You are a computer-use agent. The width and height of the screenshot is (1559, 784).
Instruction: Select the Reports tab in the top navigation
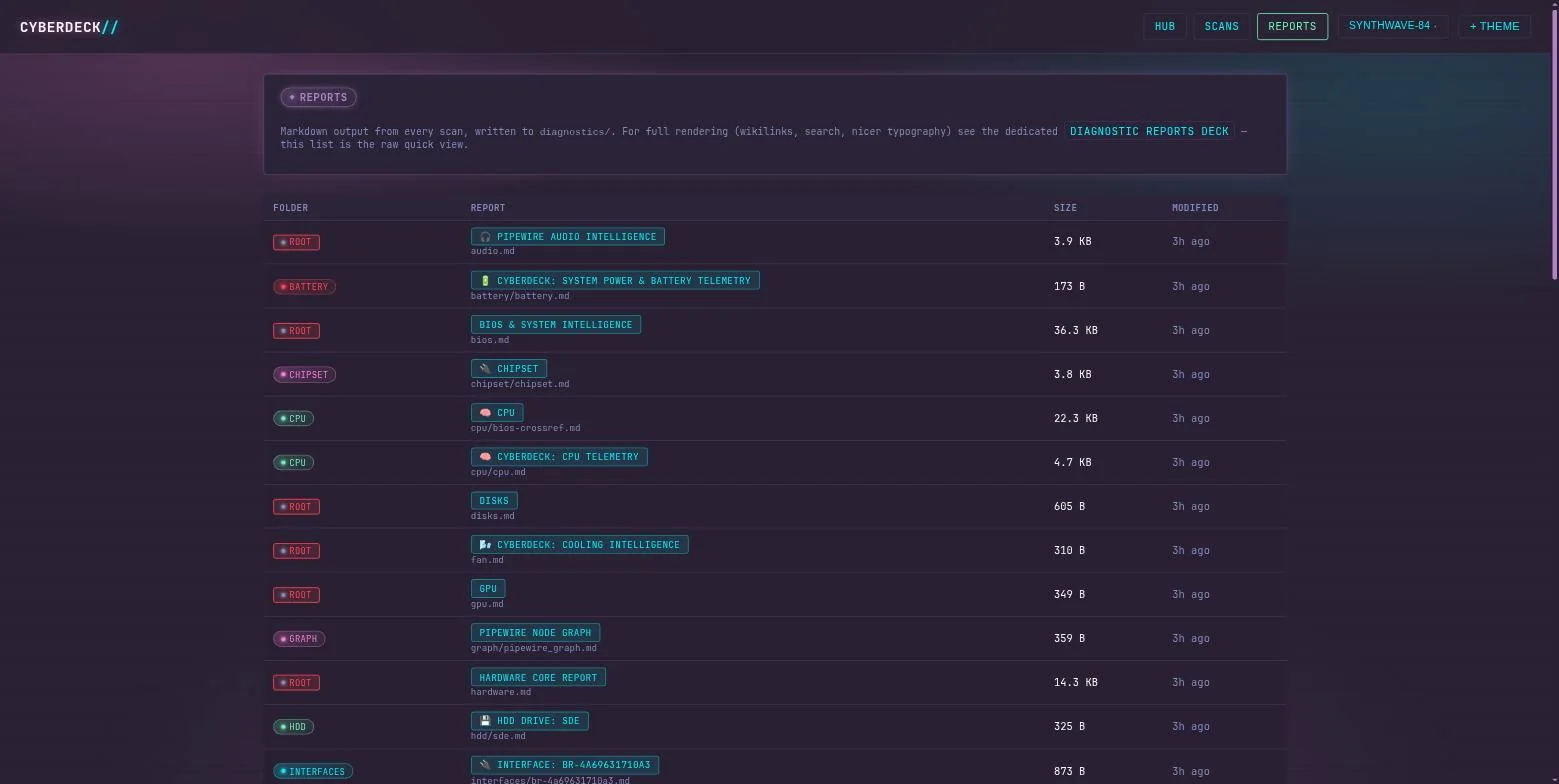coord(1292,26)
